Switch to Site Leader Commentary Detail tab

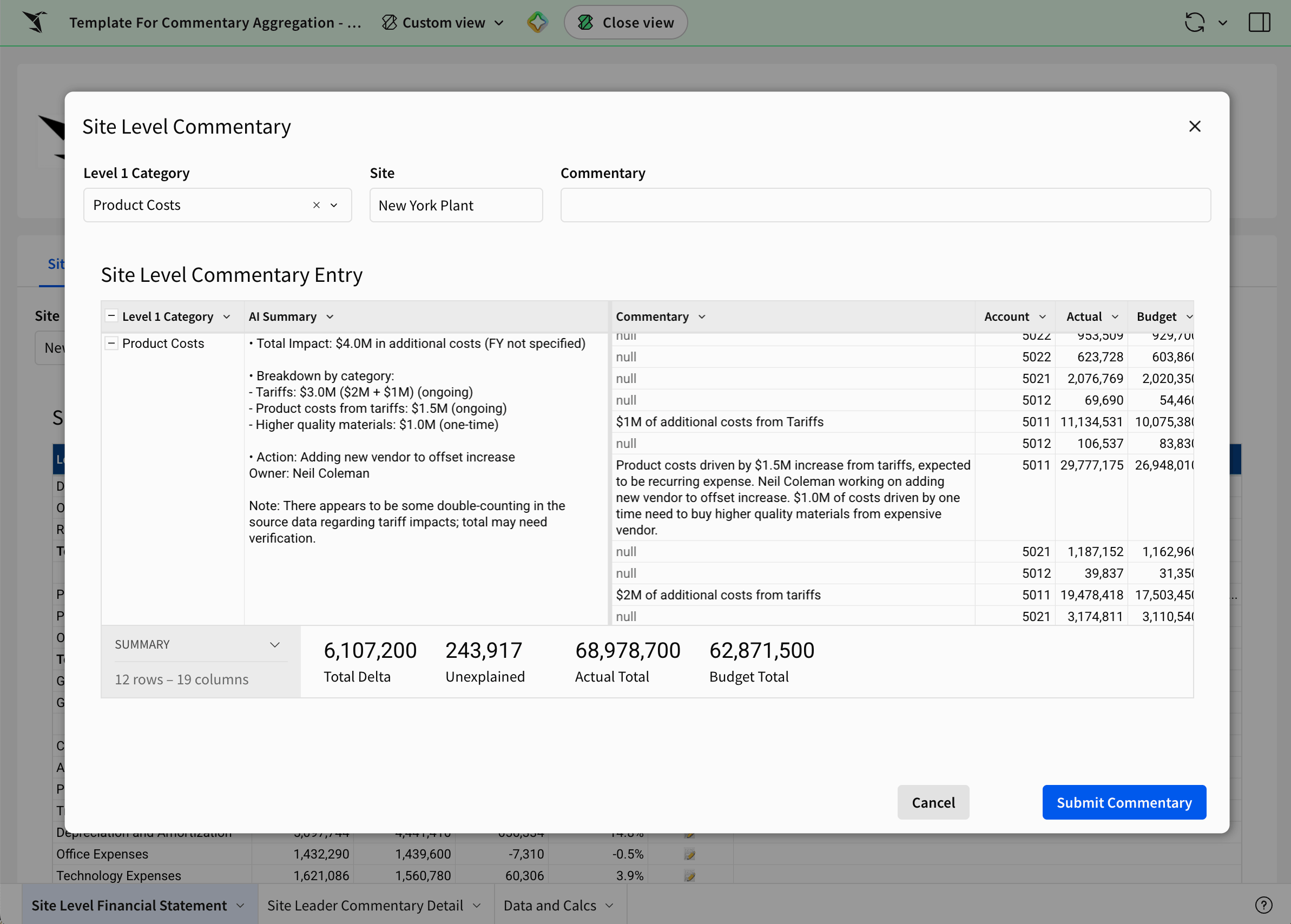365,905
